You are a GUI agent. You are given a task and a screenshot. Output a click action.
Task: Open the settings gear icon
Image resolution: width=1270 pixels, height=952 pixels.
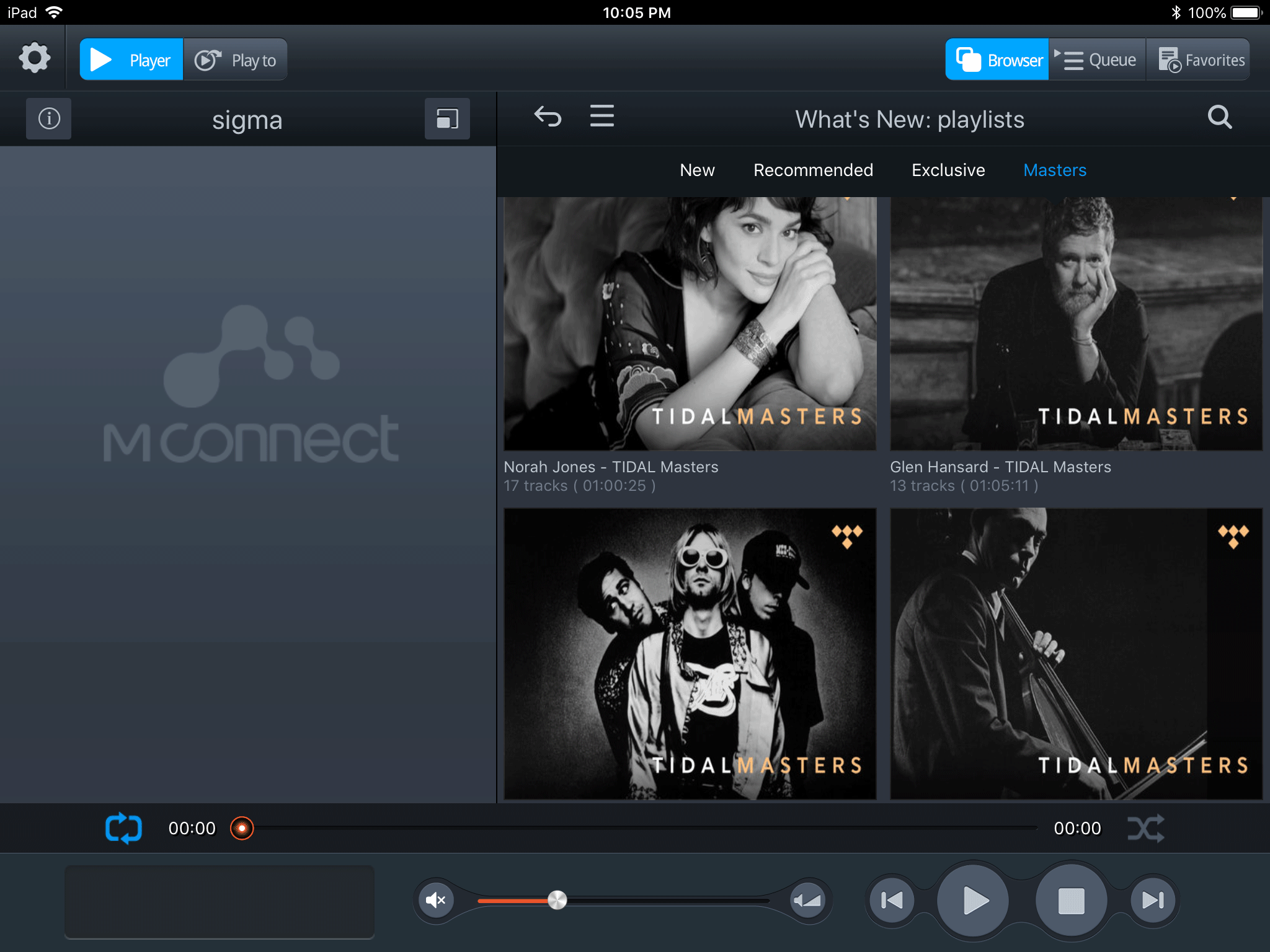[x=35, y=59]
